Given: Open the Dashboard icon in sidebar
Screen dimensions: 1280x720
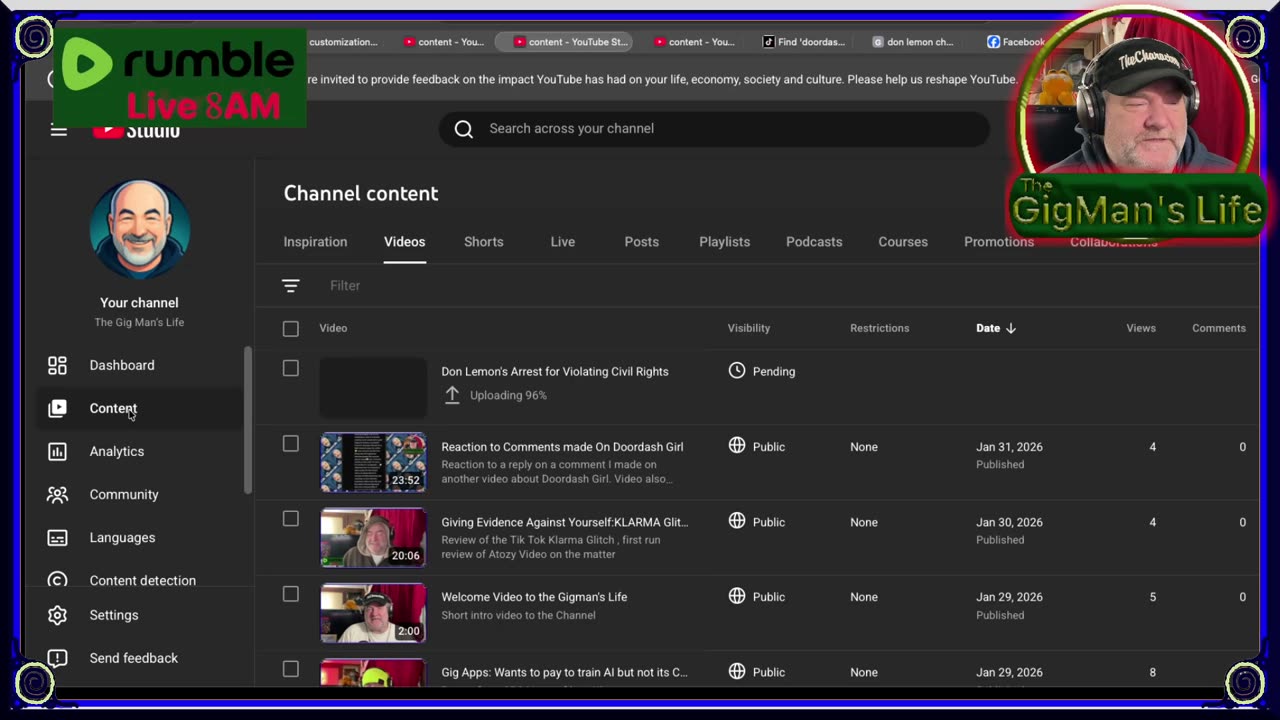Looking at the screenshot, I should tap(58, 365).
